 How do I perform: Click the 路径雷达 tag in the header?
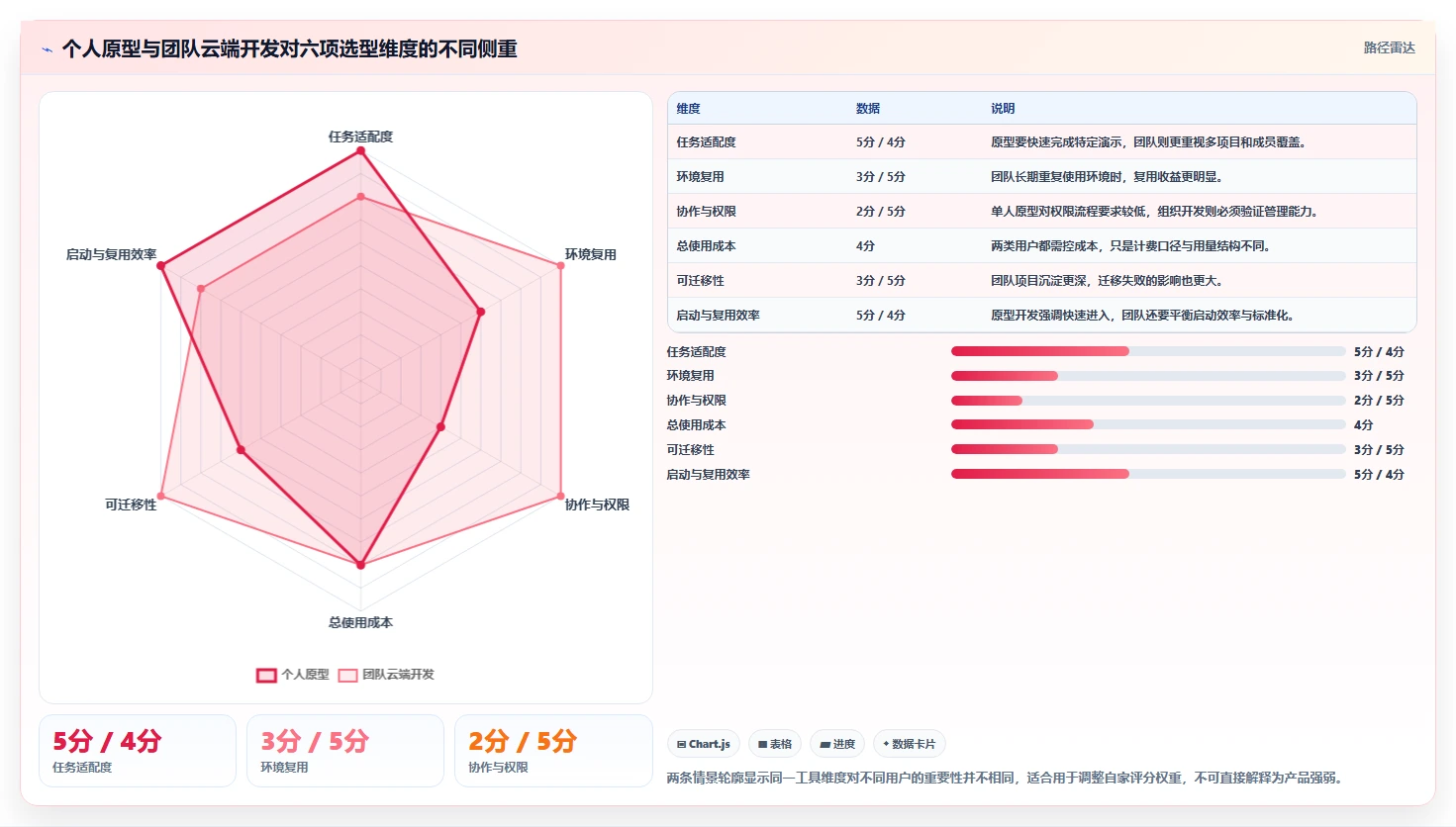pyautogui.click(x=1389, y=47)
